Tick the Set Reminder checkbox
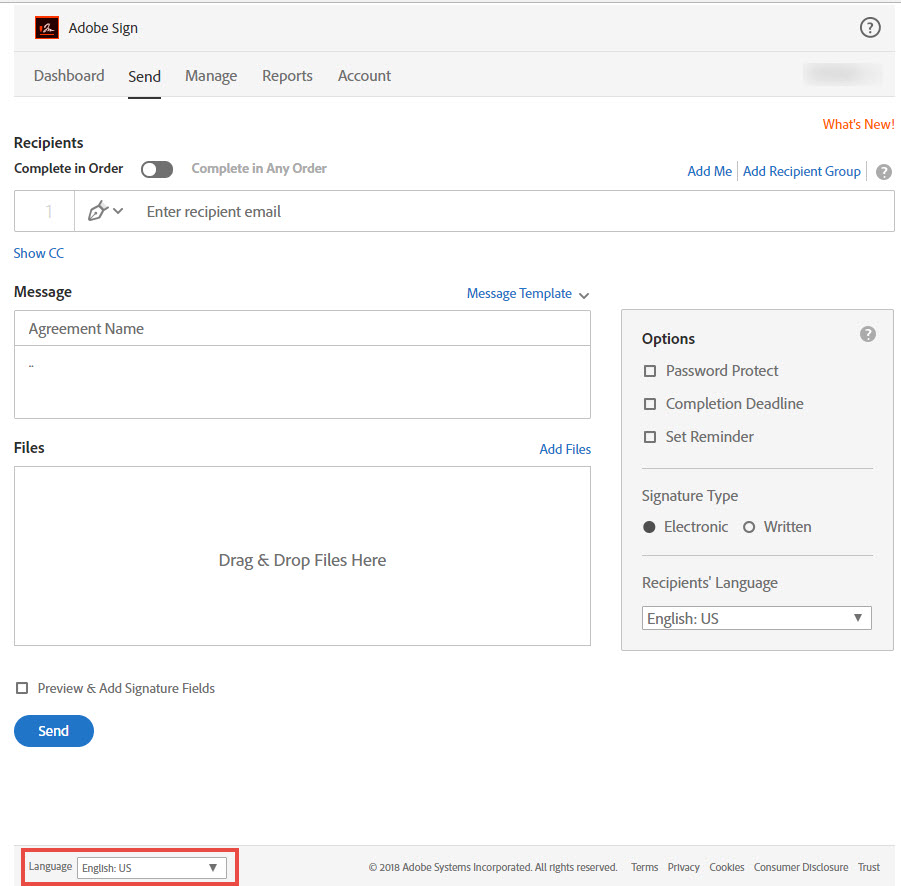Screen dimensions: 901x886 point(650,437)
